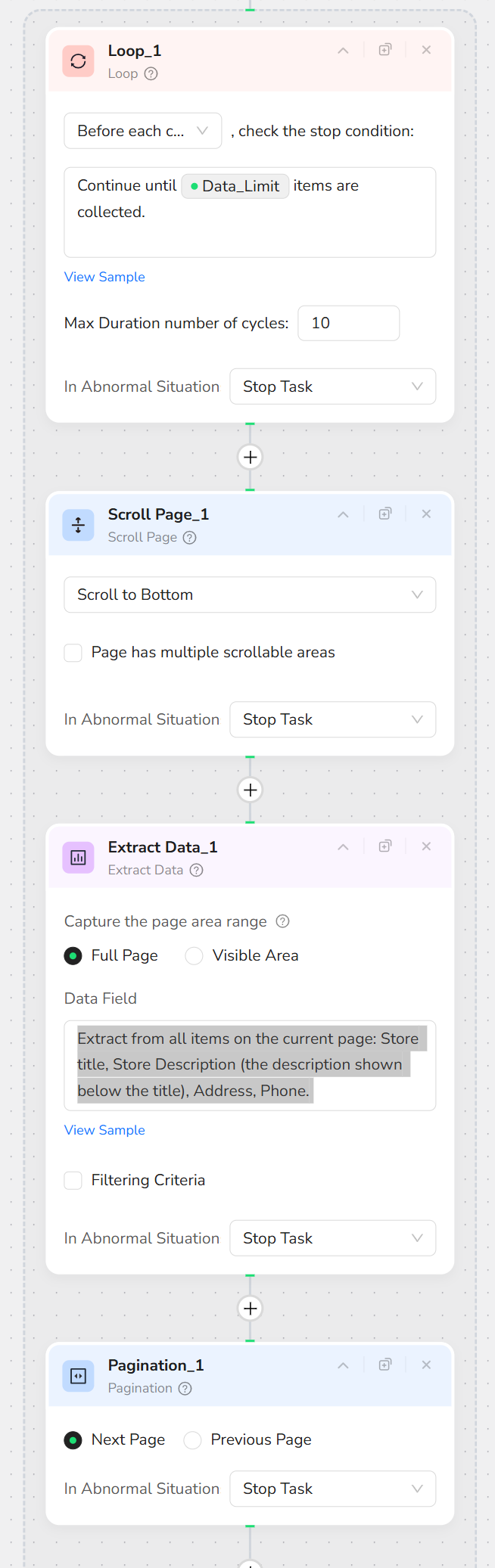Click the Loop_1 node loop icon
495x1568 pixels.
pyautogui.click(x=78, y=61)
